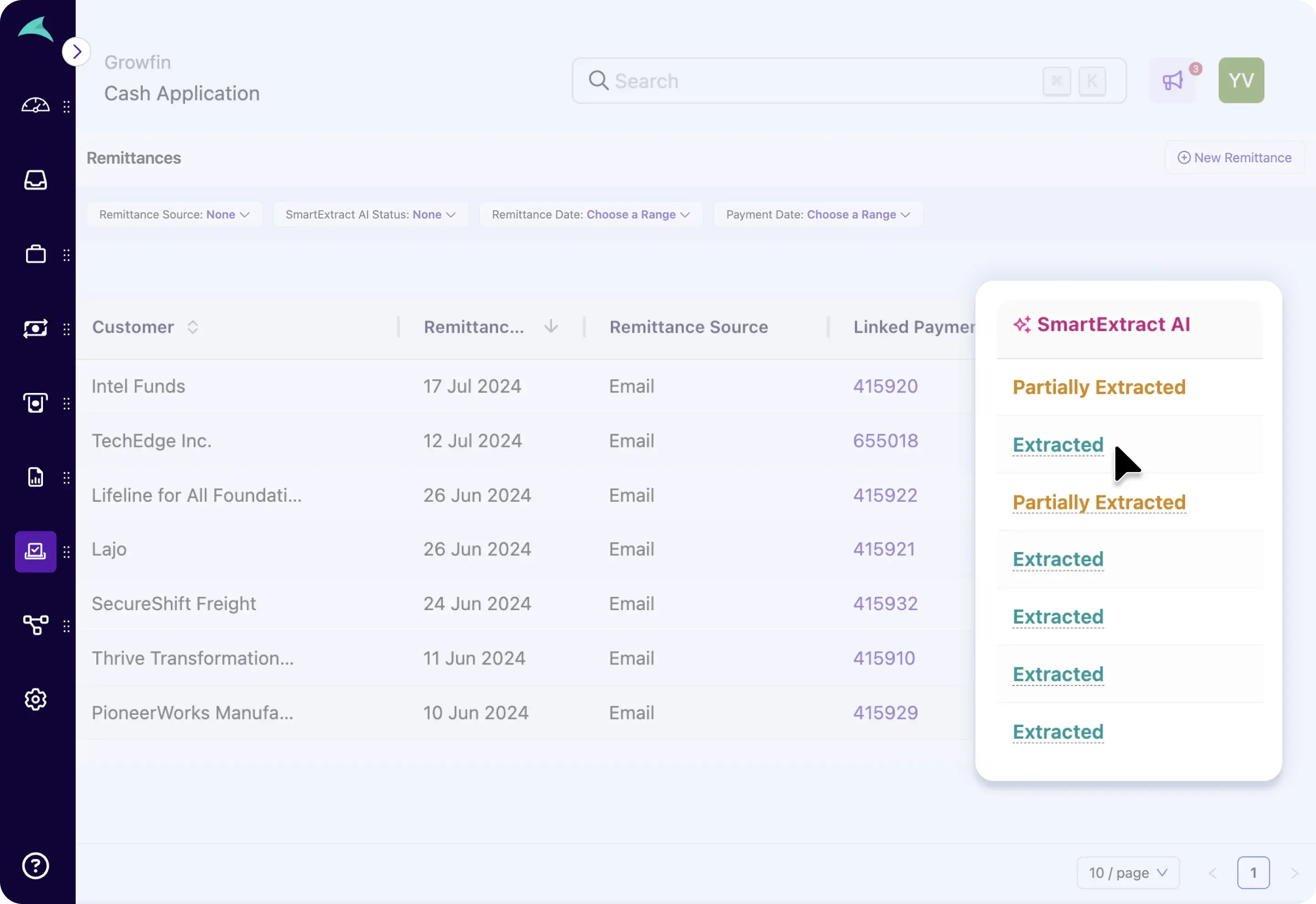This screenshot has height=904, width=1316.
Task: Open the announcements megaphone icon
Action: click(1173, 81)
